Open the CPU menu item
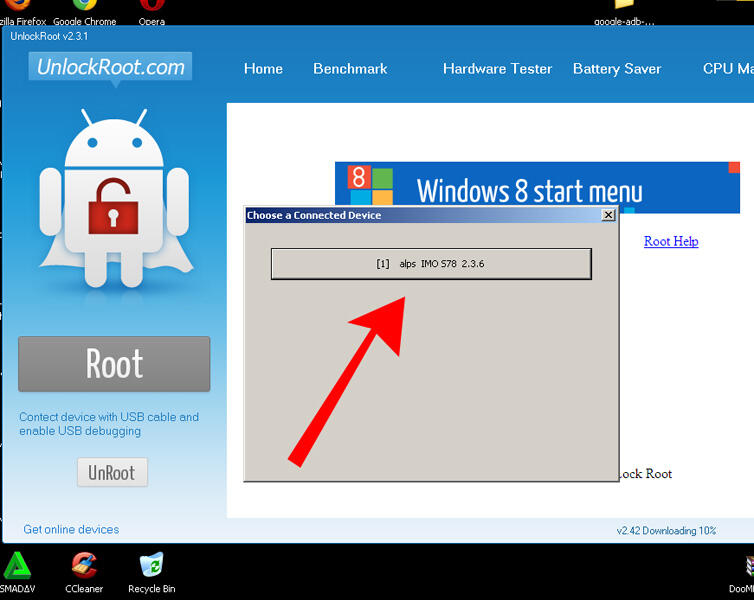This screenshot has width=754, height=600. click(x=728, y=69)
